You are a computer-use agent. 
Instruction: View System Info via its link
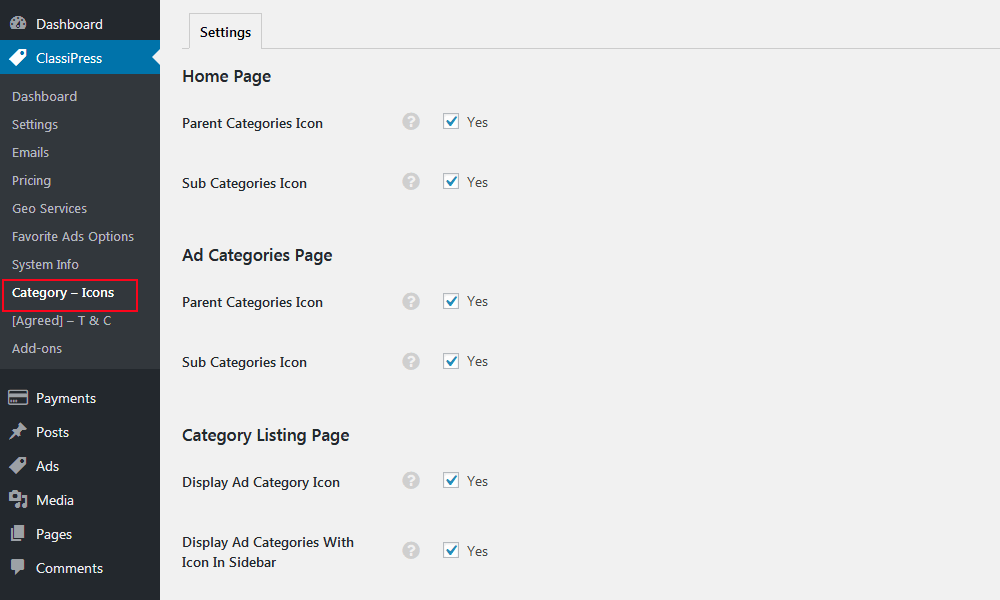(x=45, y=264)
